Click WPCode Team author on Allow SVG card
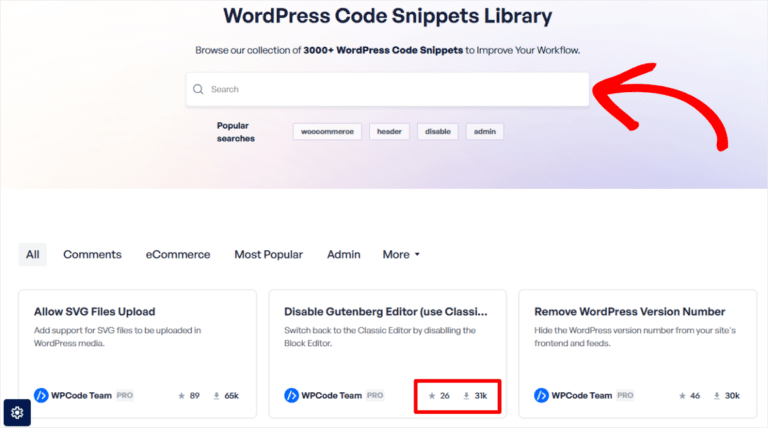Screen dimensions: 768x428 81,395
